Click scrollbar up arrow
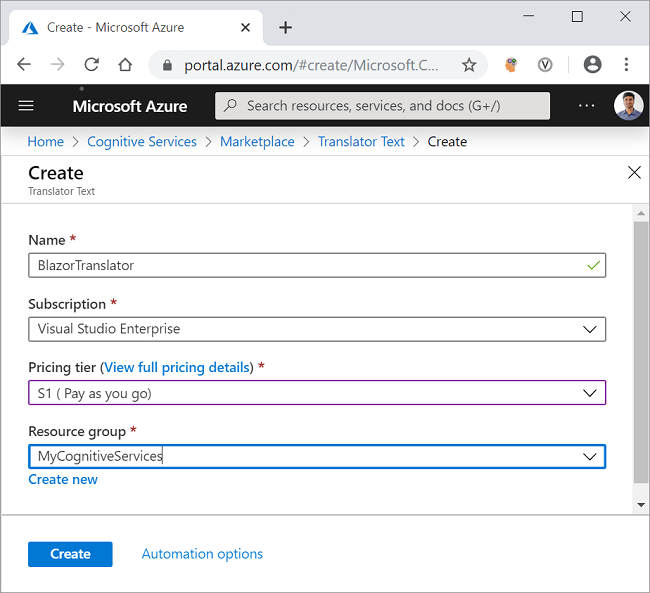Image resolution: width=650 pixels, height=593 pixels. click(x=641, y=213)
